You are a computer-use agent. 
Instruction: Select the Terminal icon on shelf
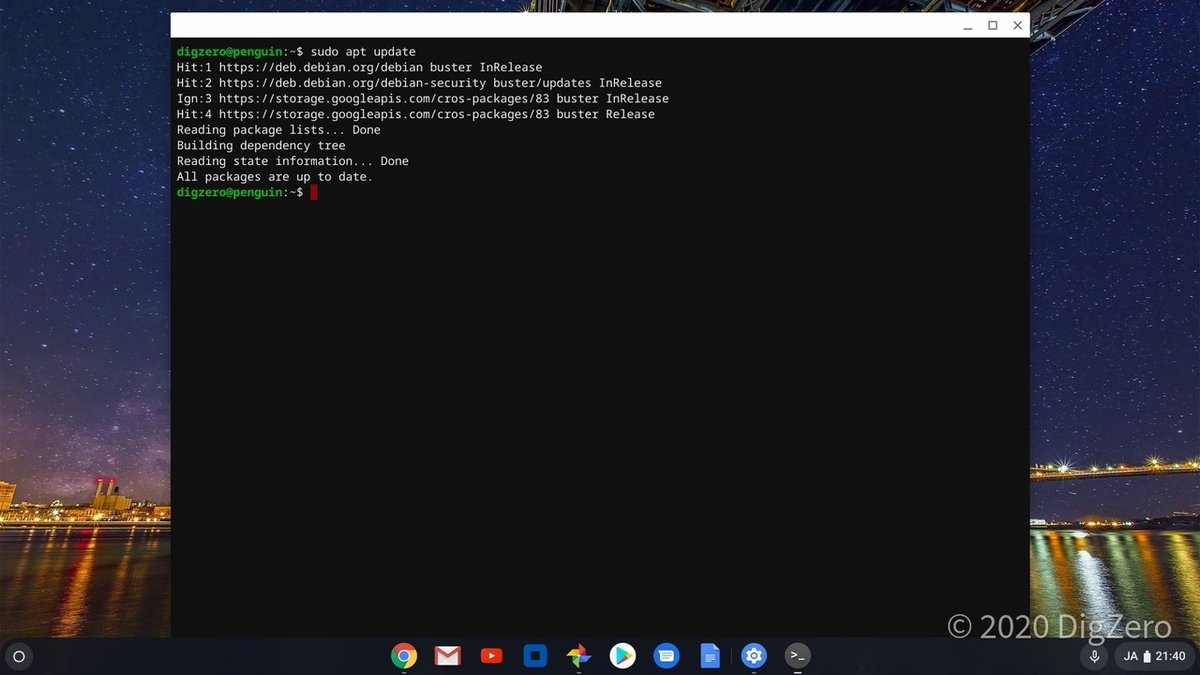(x=797, y=656)
